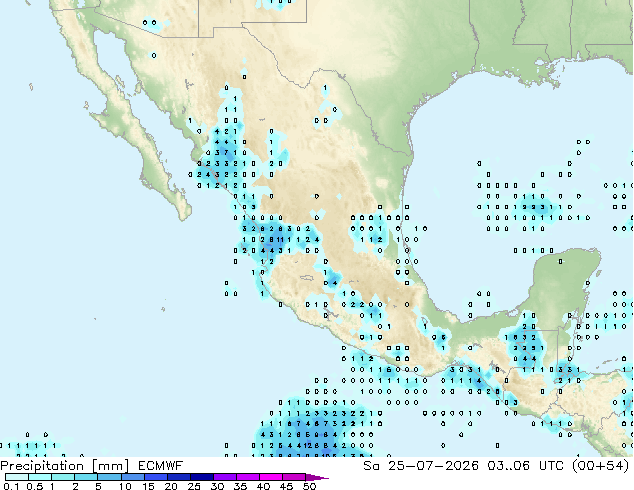Select the legend swatch between 0.1 and 0.5
The image size is (634, 490).
(x=17, y=477)
